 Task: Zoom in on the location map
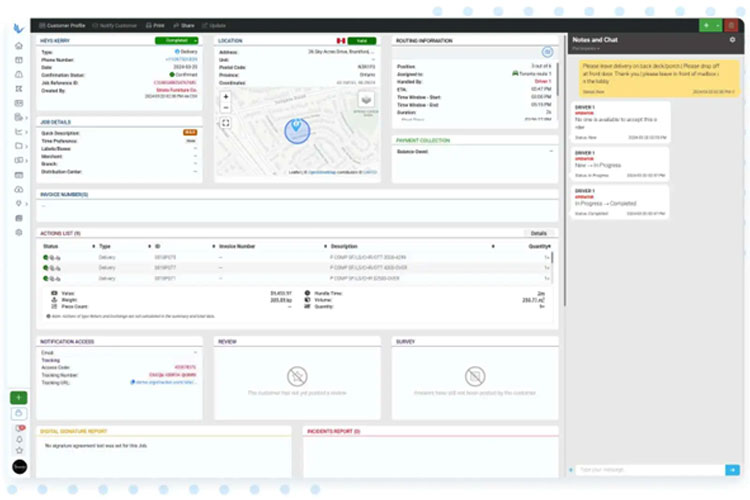[x=226, y=97]
